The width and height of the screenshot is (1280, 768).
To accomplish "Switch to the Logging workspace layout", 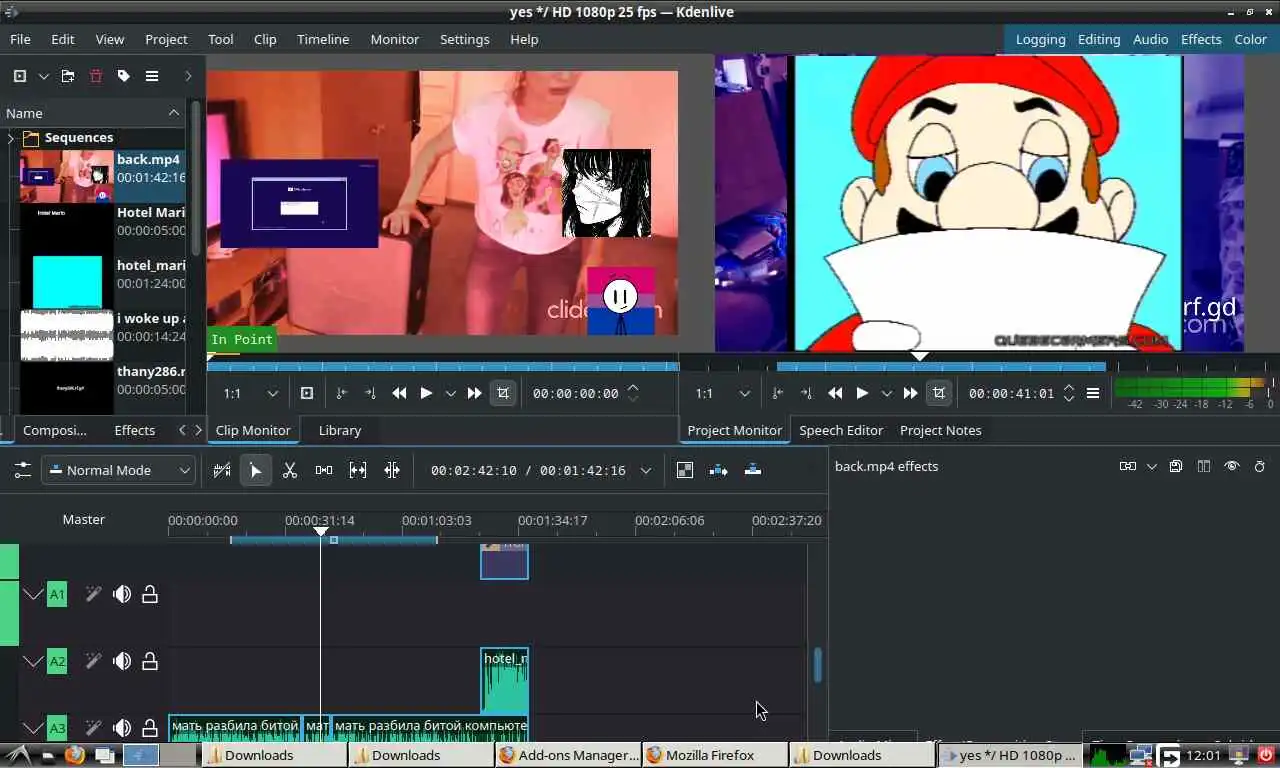I will click(1040, 39).
